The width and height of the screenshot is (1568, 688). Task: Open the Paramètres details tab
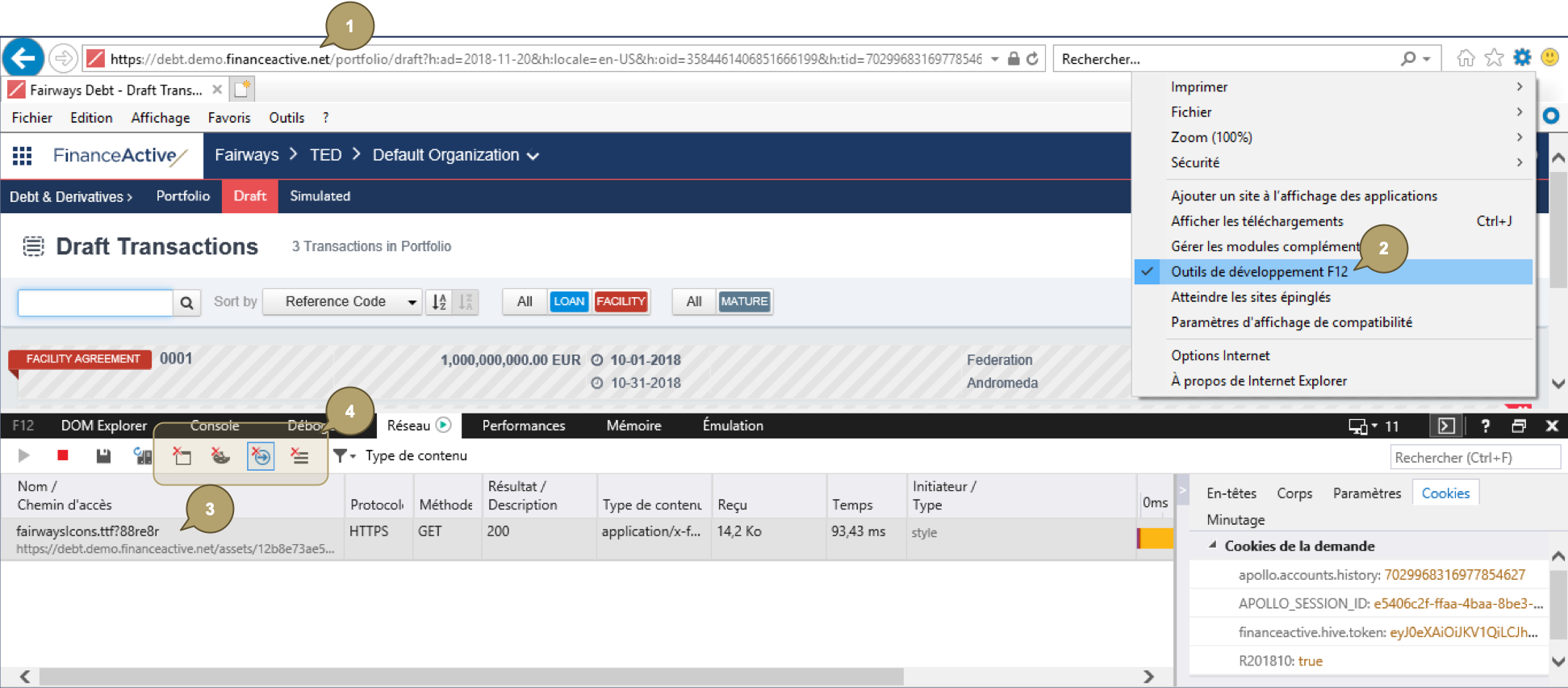[x=1367, y=493]
